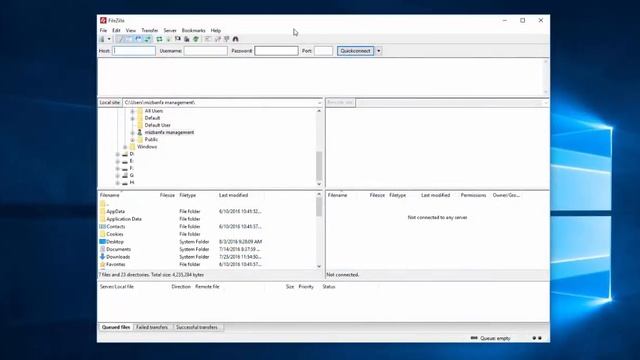Screen dimensions: 640x360
Task: Open the Bookmarks menu
Action: click(x=193, y=31)
